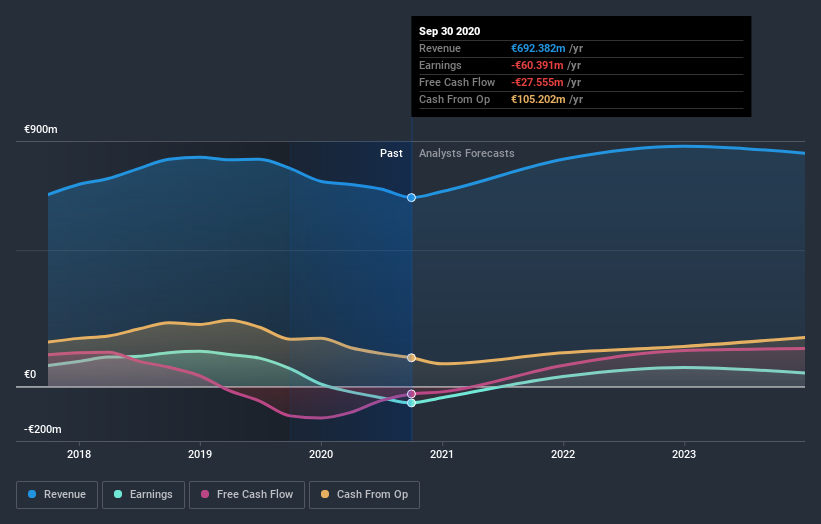The width and height of the screenshot is (821, 524).
Task: Click the pink dot in Free Cash Flow legend
Action: 205,494
